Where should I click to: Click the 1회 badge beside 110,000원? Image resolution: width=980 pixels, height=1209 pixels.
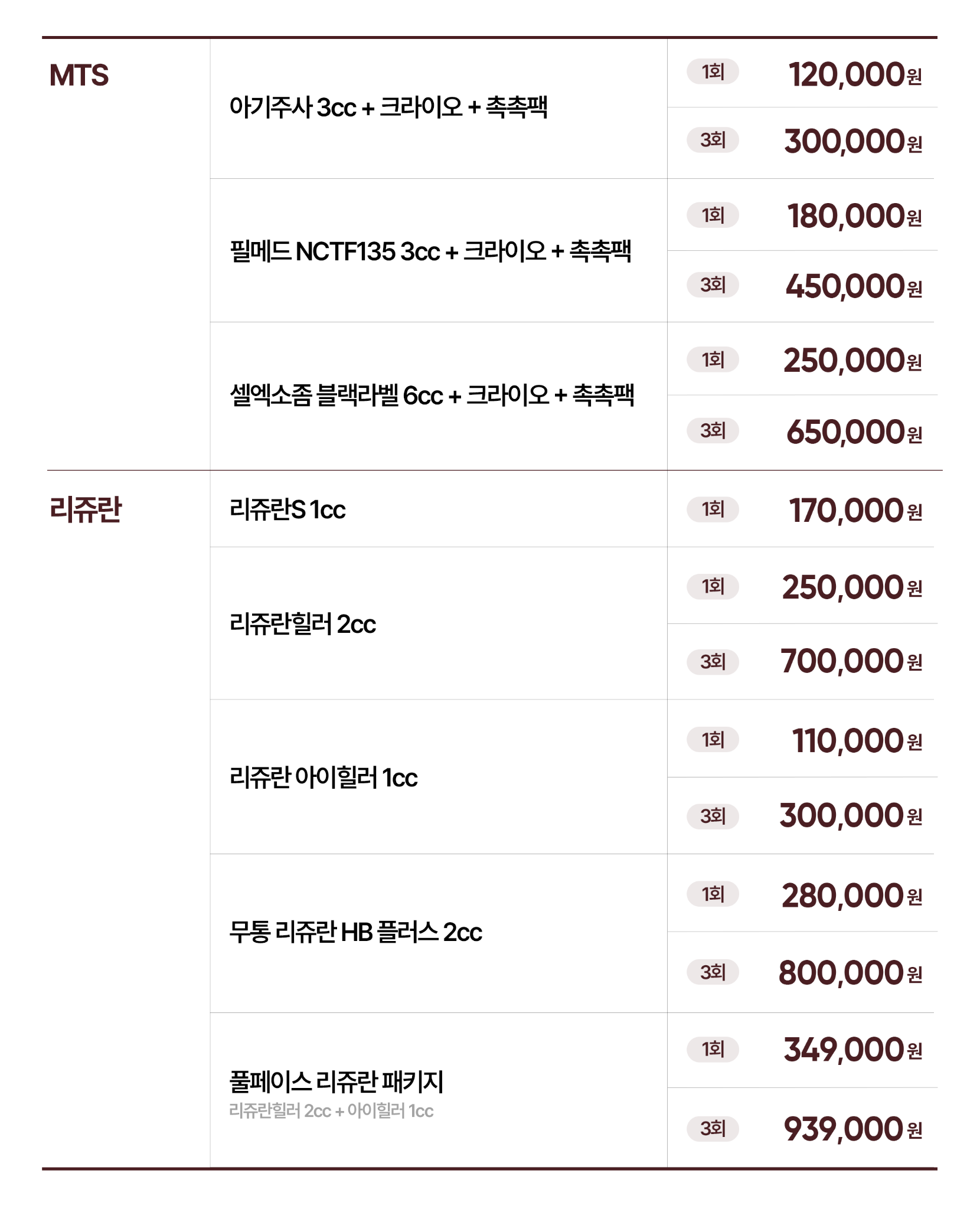(713, 740)
